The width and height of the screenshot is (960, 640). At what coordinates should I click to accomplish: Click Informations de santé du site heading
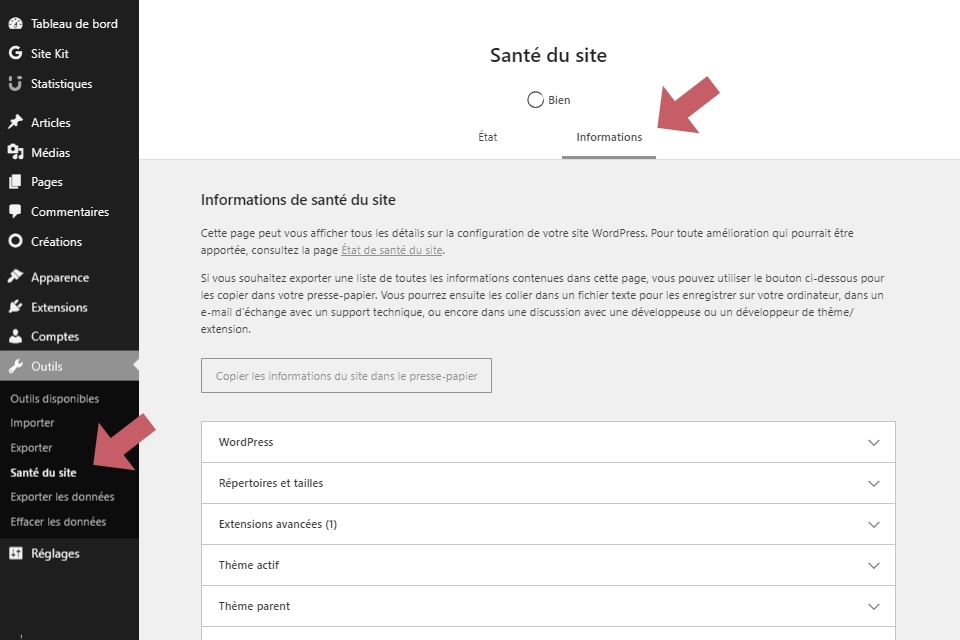coord(298,200)
